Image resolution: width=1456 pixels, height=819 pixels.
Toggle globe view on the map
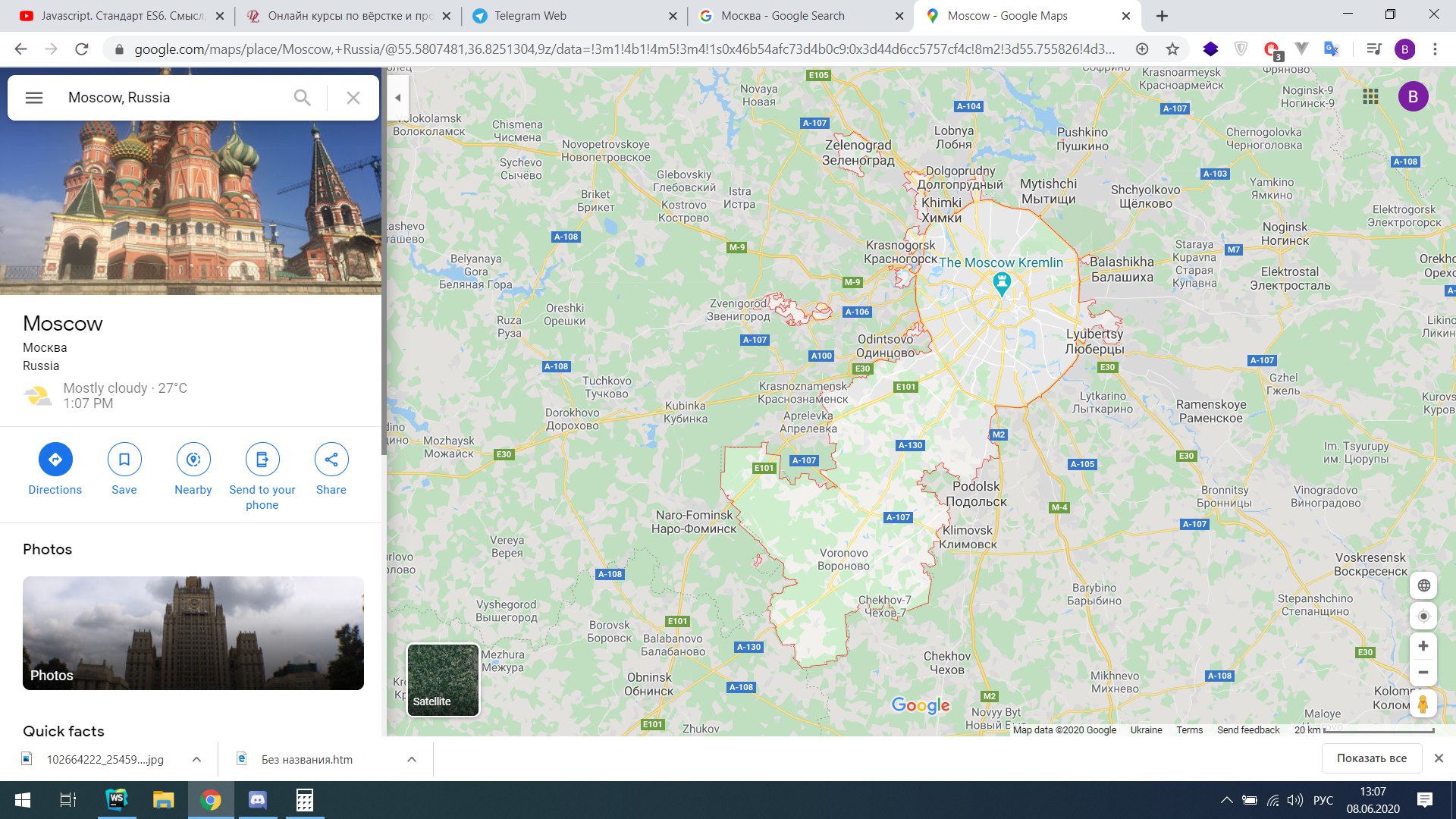tap(1423, 585)
